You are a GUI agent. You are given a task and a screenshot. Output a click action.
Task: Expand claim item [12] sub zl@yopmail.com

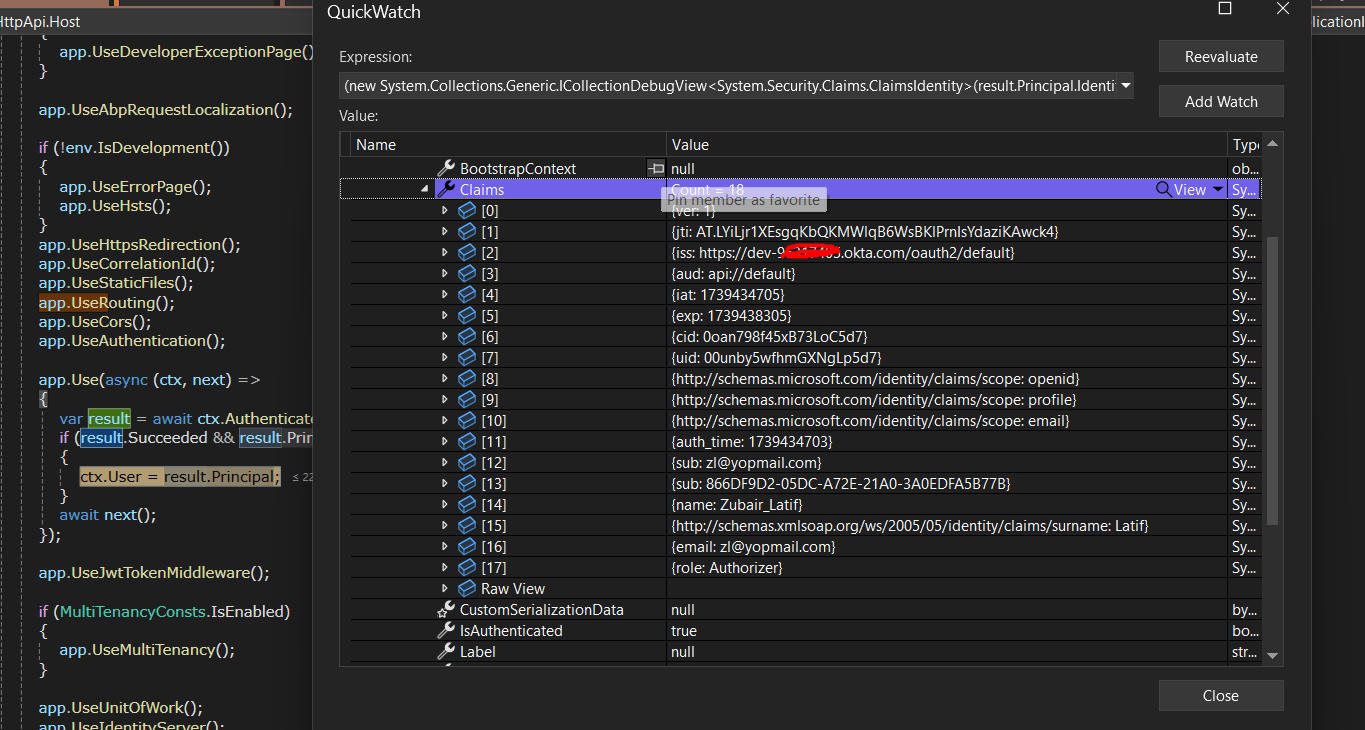(445, 463)
